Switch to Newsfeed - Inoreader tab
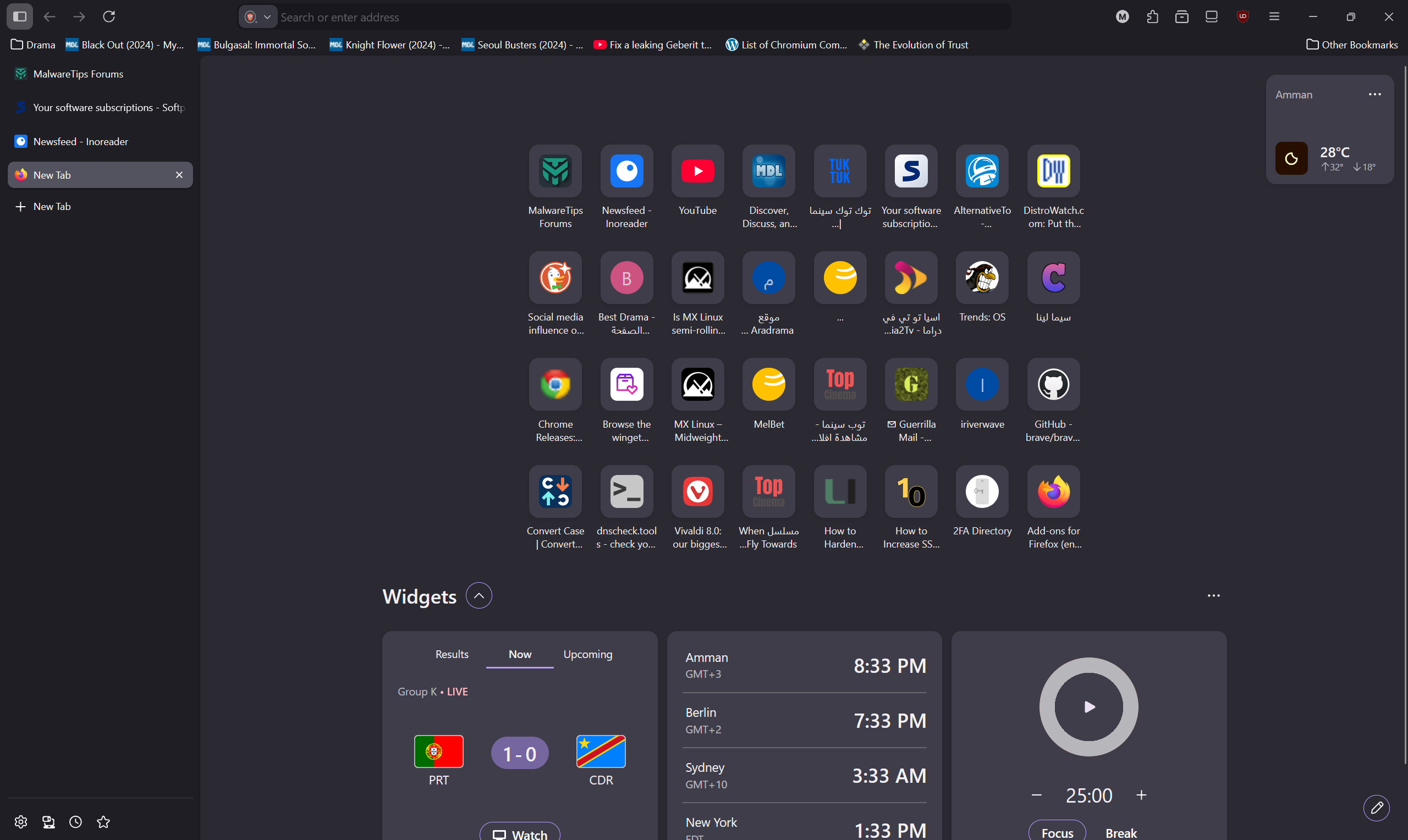The image size is (1408, 840). 100,141
